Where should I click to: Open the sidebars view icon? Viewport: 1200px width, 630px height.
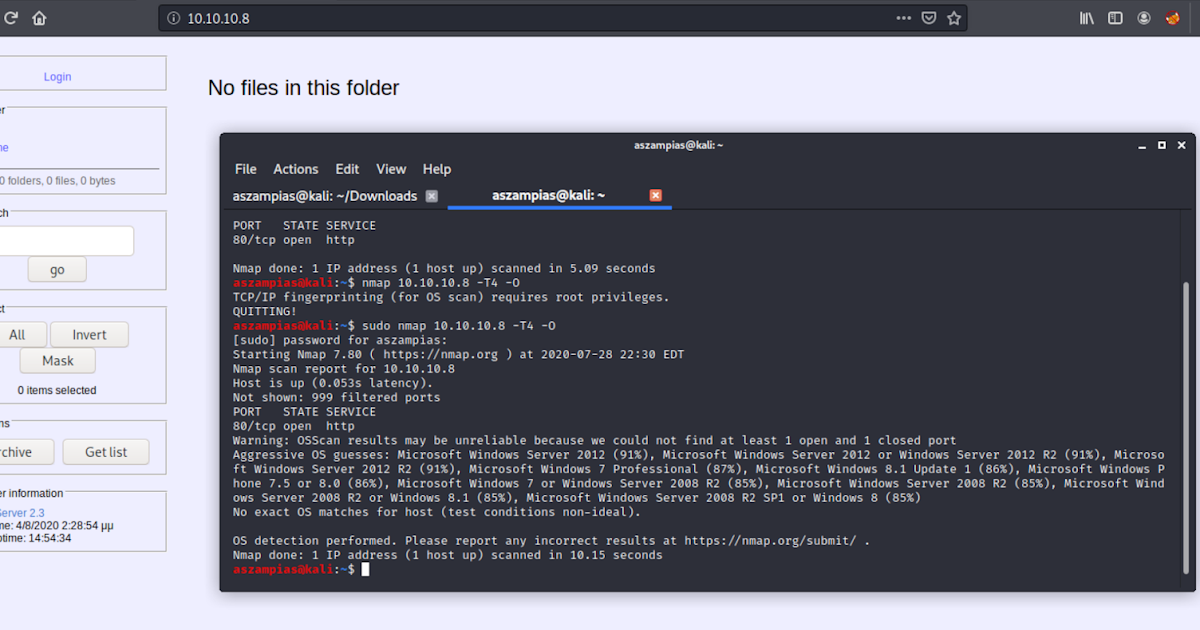(x=1114, y=17)
